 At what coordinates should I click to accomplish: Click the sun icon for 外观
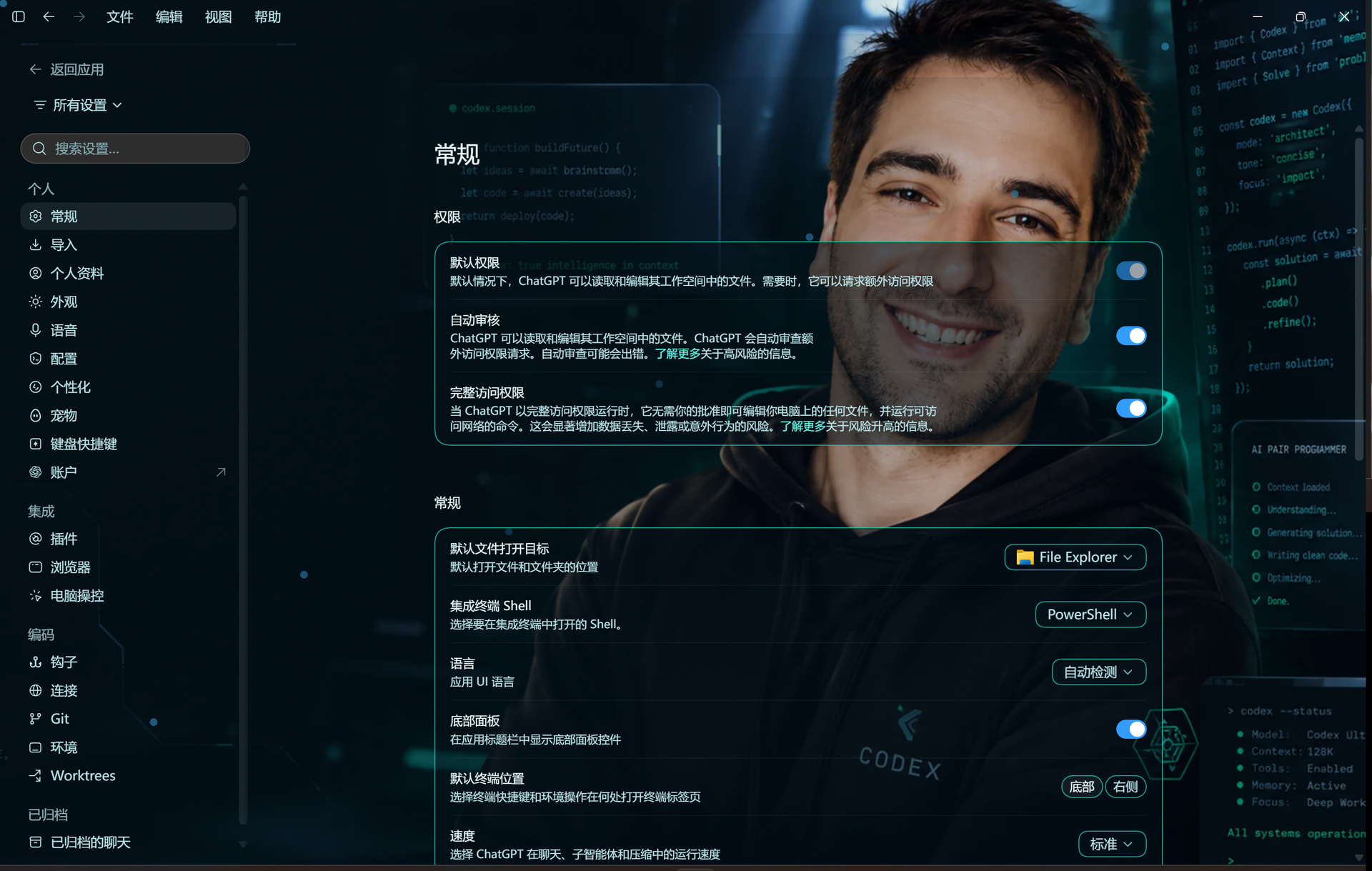(x=35, y=302)
